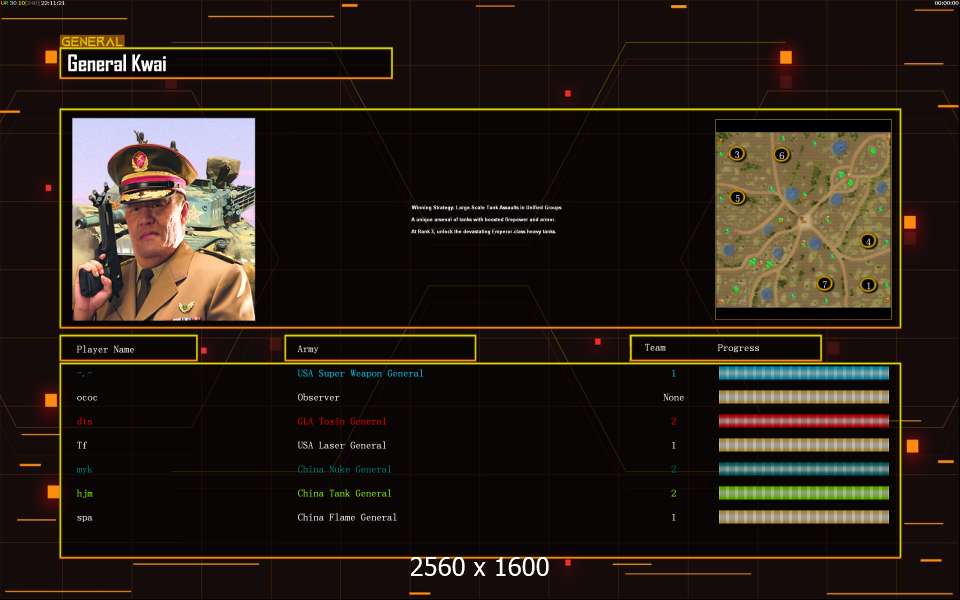The height and width of the screenshot is (600, 960).
Task: Click the General Kwai title box
Action: (226, 63)
